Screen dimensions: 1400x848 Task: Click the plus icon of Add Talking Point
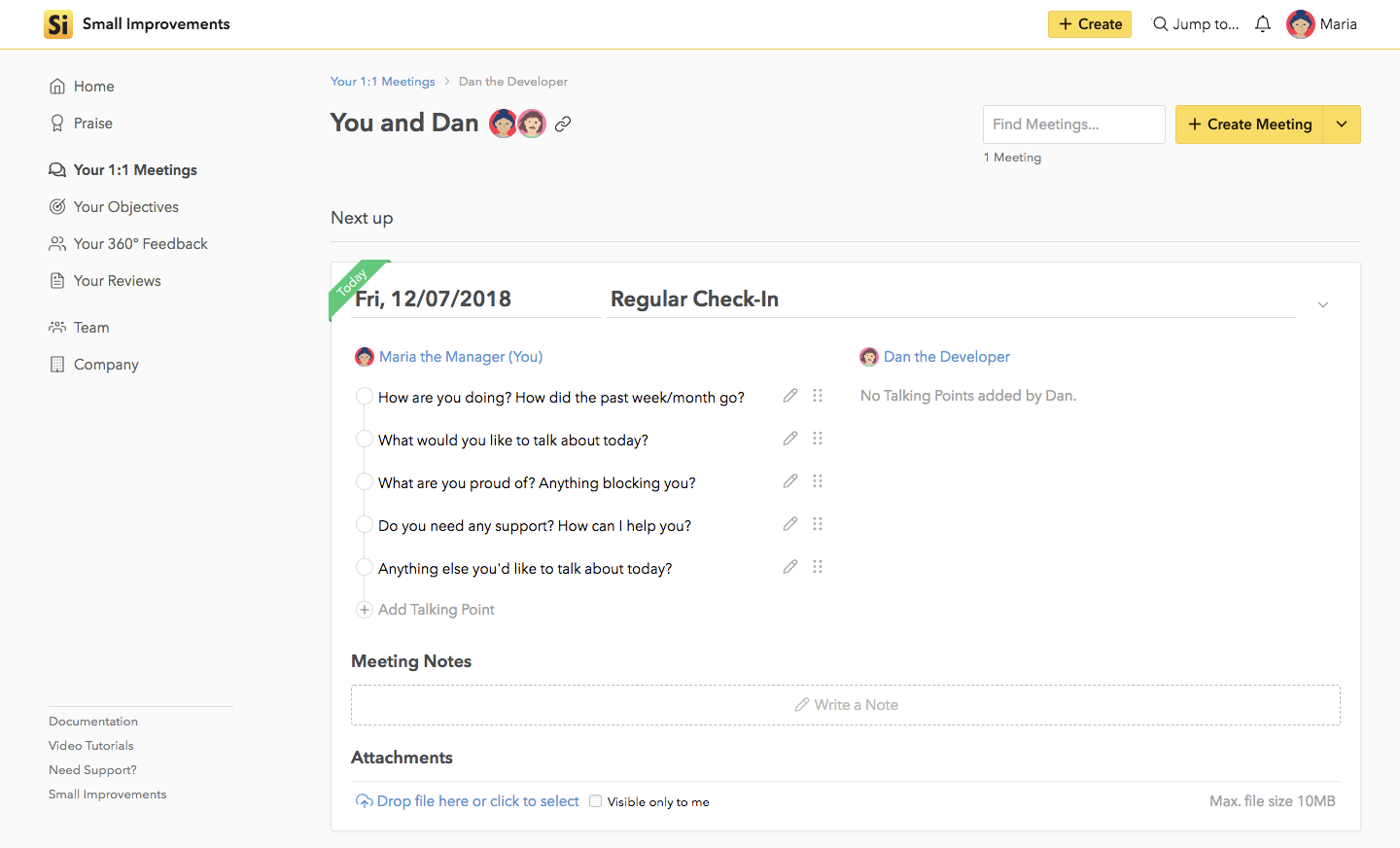point(365,610)
